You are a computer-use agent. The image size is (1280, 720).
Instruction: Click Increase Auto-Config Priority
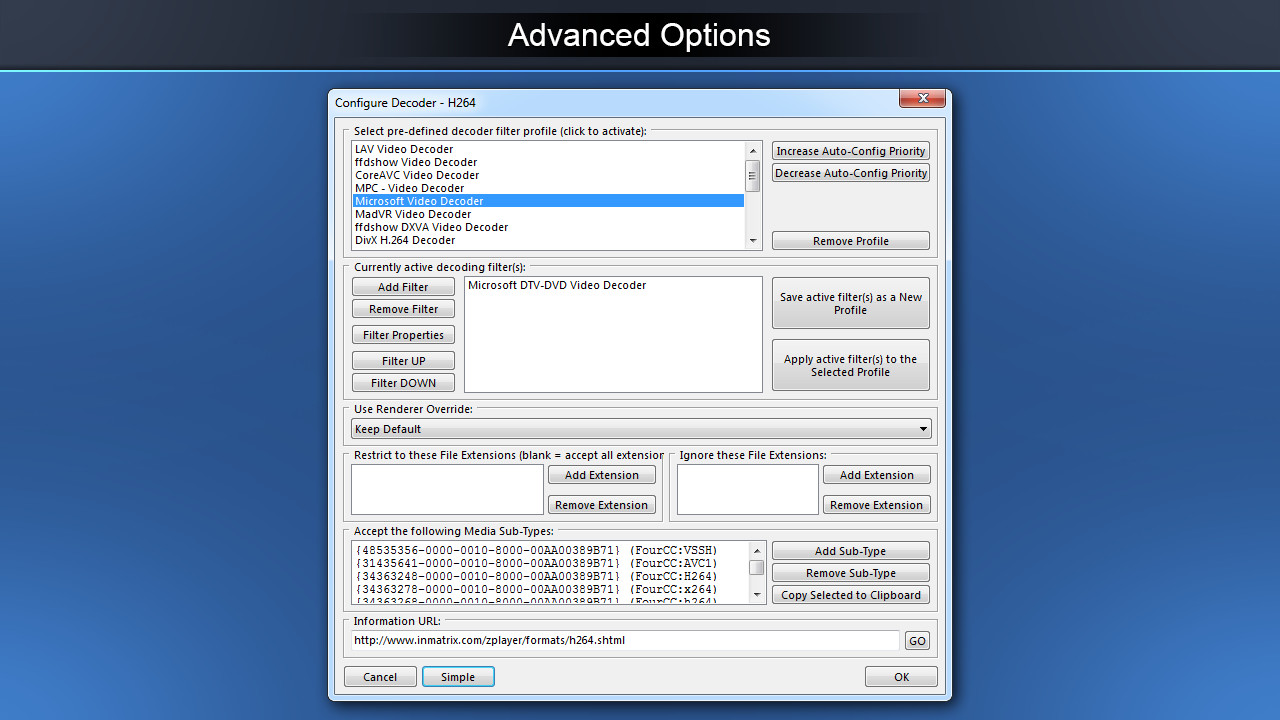850,150
